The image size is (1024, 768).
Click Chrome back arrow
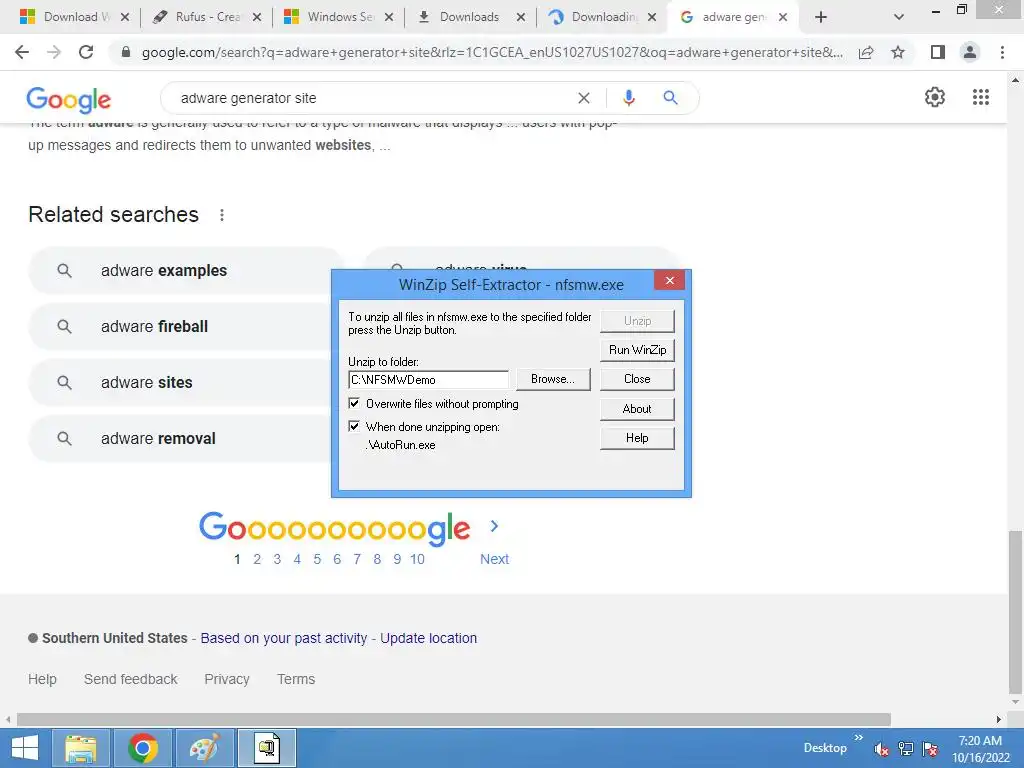tap(22, 52)
